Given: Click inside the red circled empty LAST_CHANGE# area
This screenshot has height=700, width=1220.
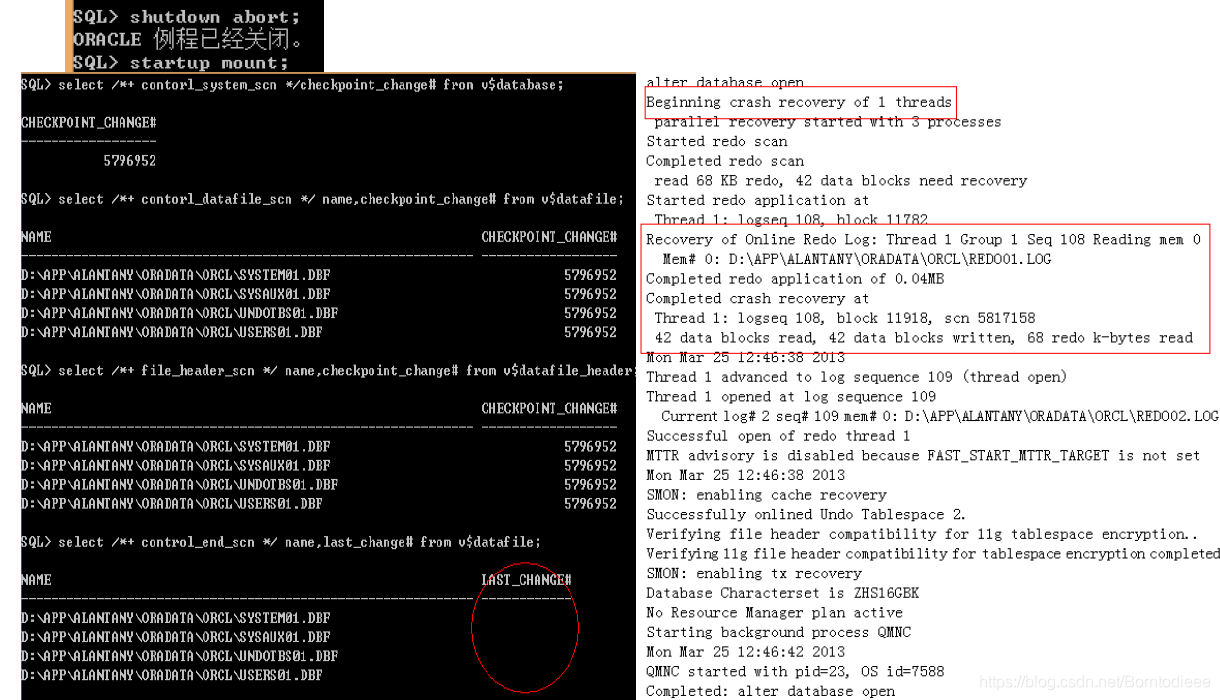Looking at the screenshot, I should 525,629.
